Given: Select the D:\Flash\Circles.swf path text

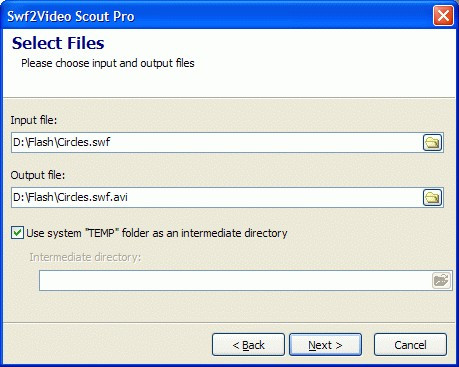Looking at the screenshot, I should [62, 142].
